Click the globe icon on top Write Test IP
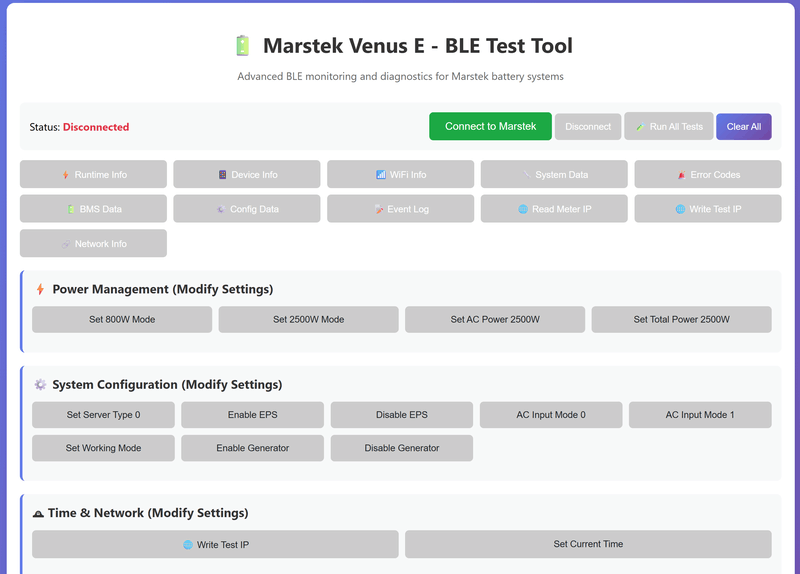800x574 pixels. click(680, 209)
